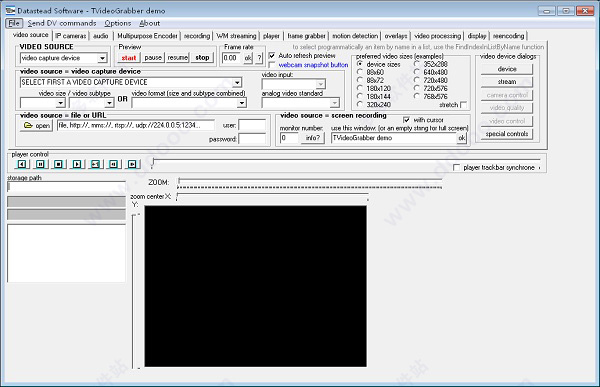
Task: Select the 320x240 video size option
Action: tap(360, 104)
